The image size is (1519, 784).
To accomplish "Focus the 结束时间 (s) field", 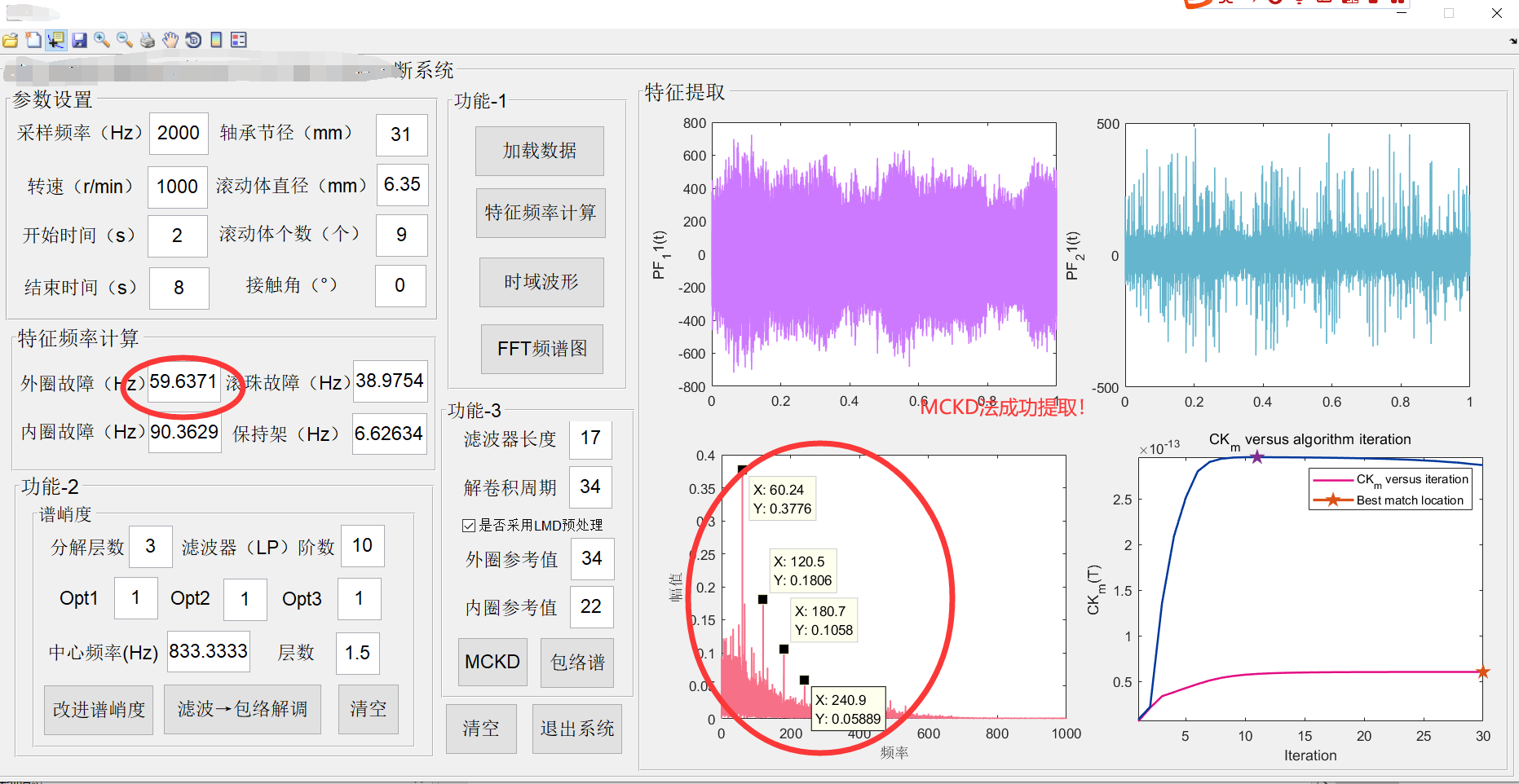I will 179,288.
